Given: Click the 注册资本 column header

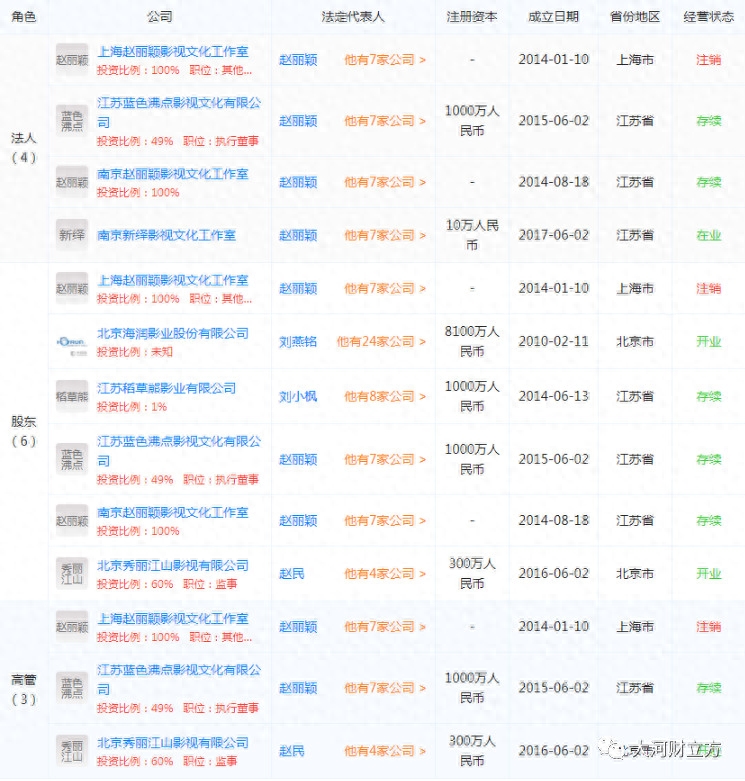Looking at the screenshot, I should click(x=472, y=18).
